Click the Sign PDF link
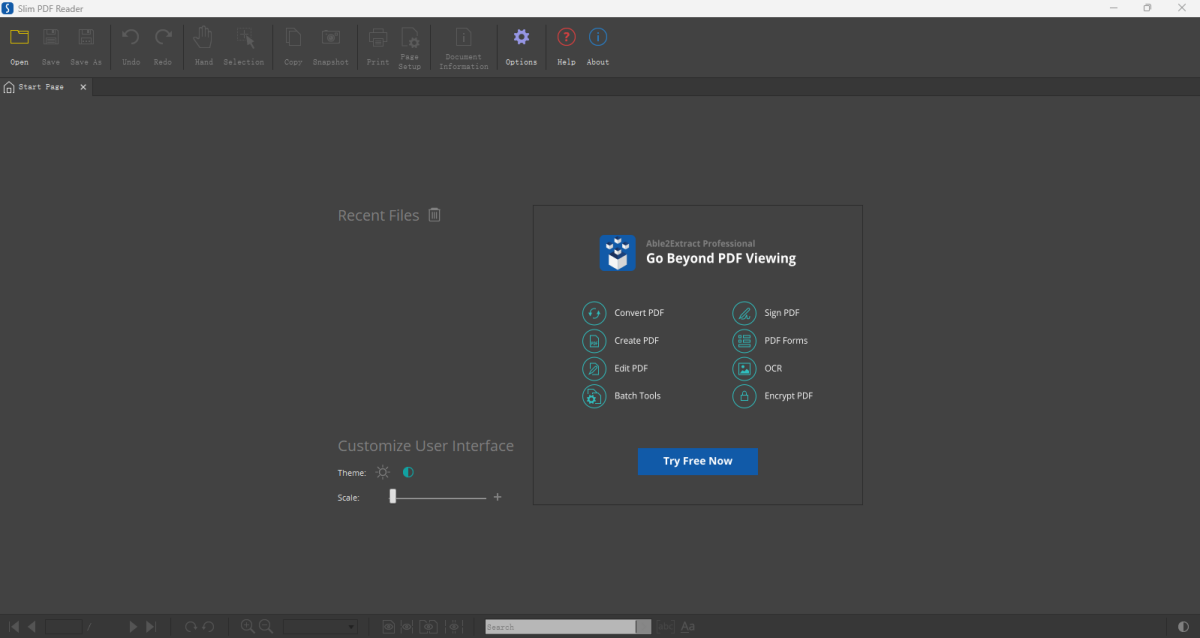 coord(781,313)
